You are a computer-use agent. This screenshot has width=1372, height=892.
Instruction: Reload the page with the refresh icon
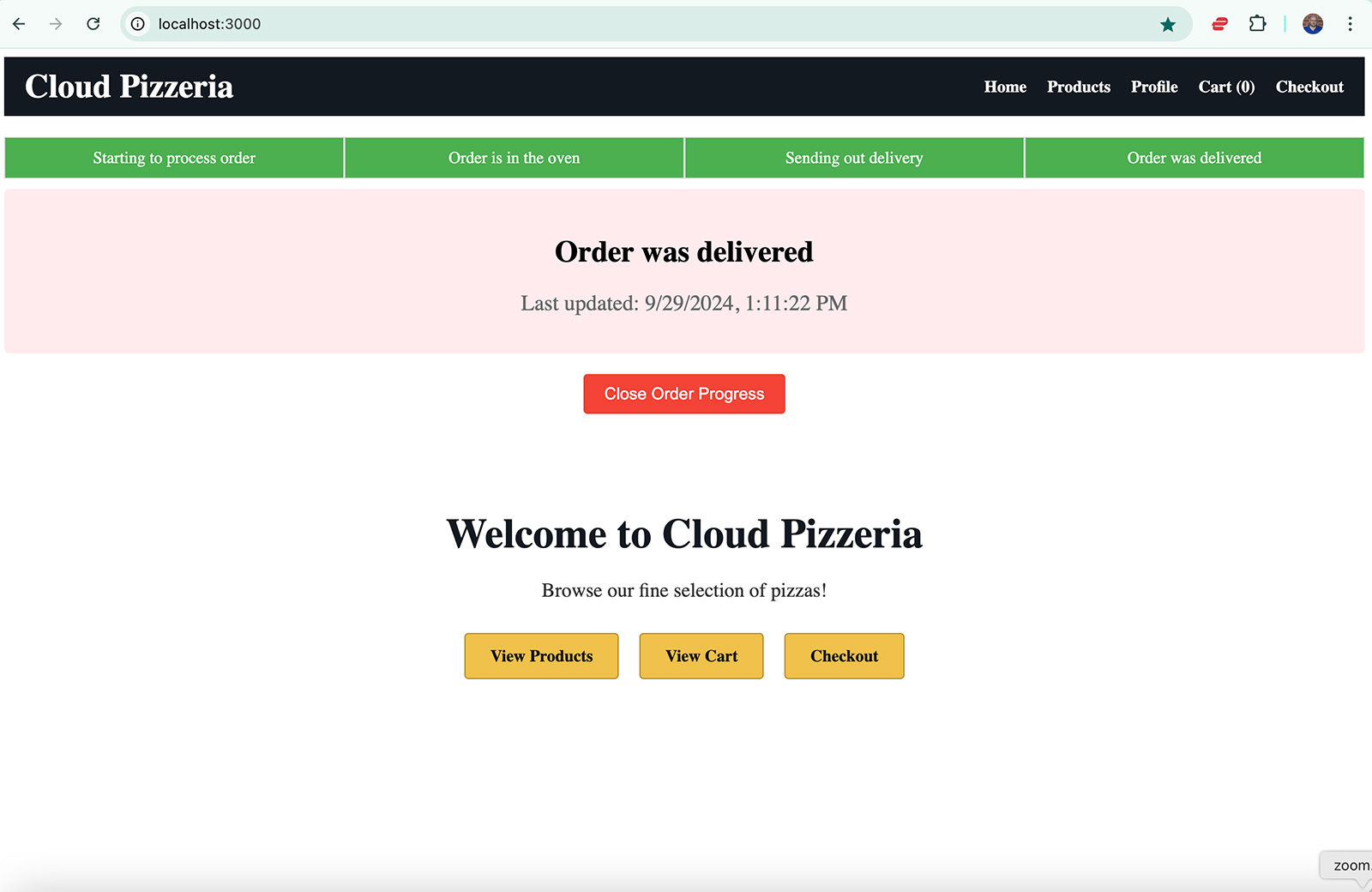point(93,24)
